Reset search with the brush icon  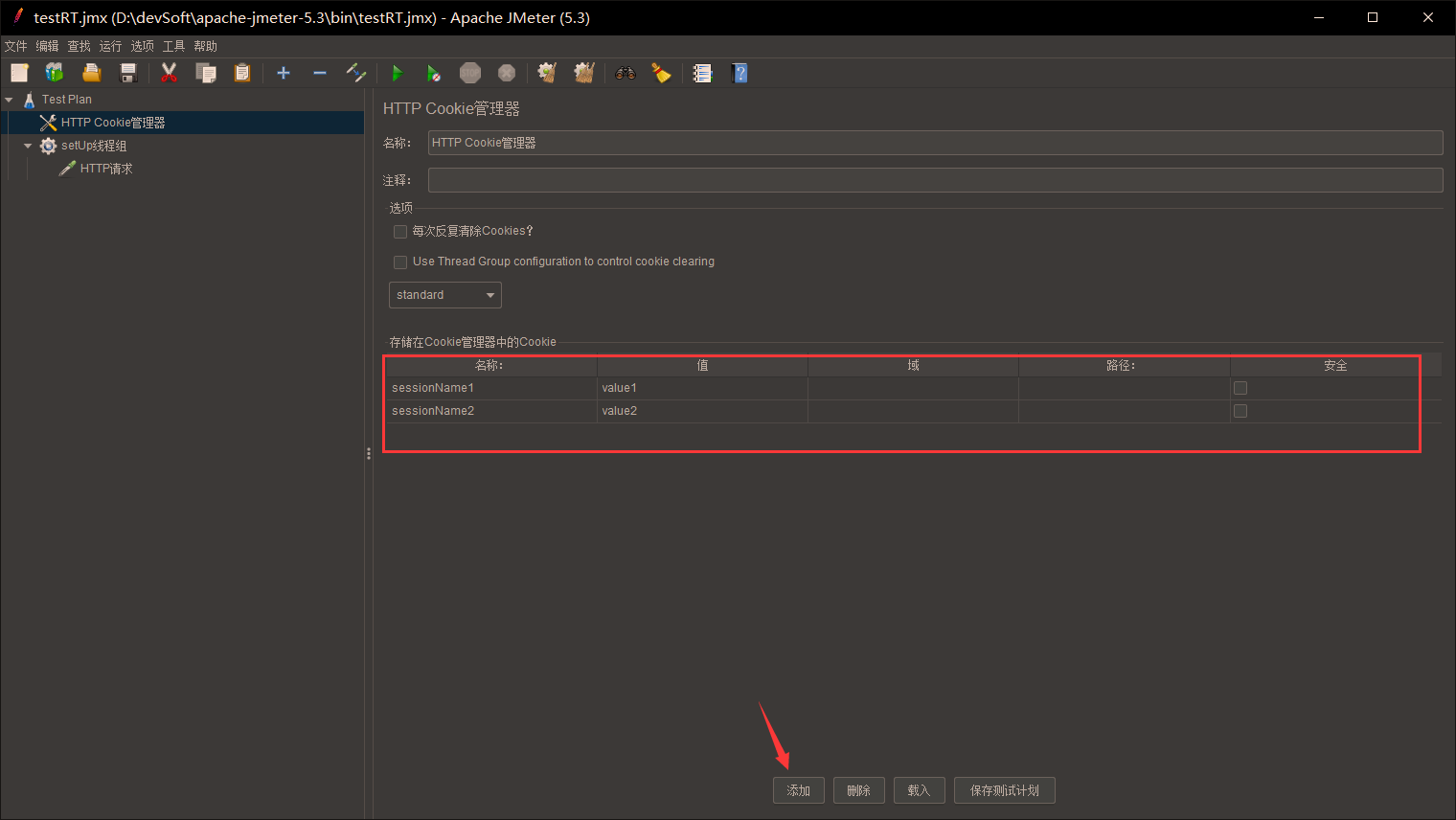662,73
